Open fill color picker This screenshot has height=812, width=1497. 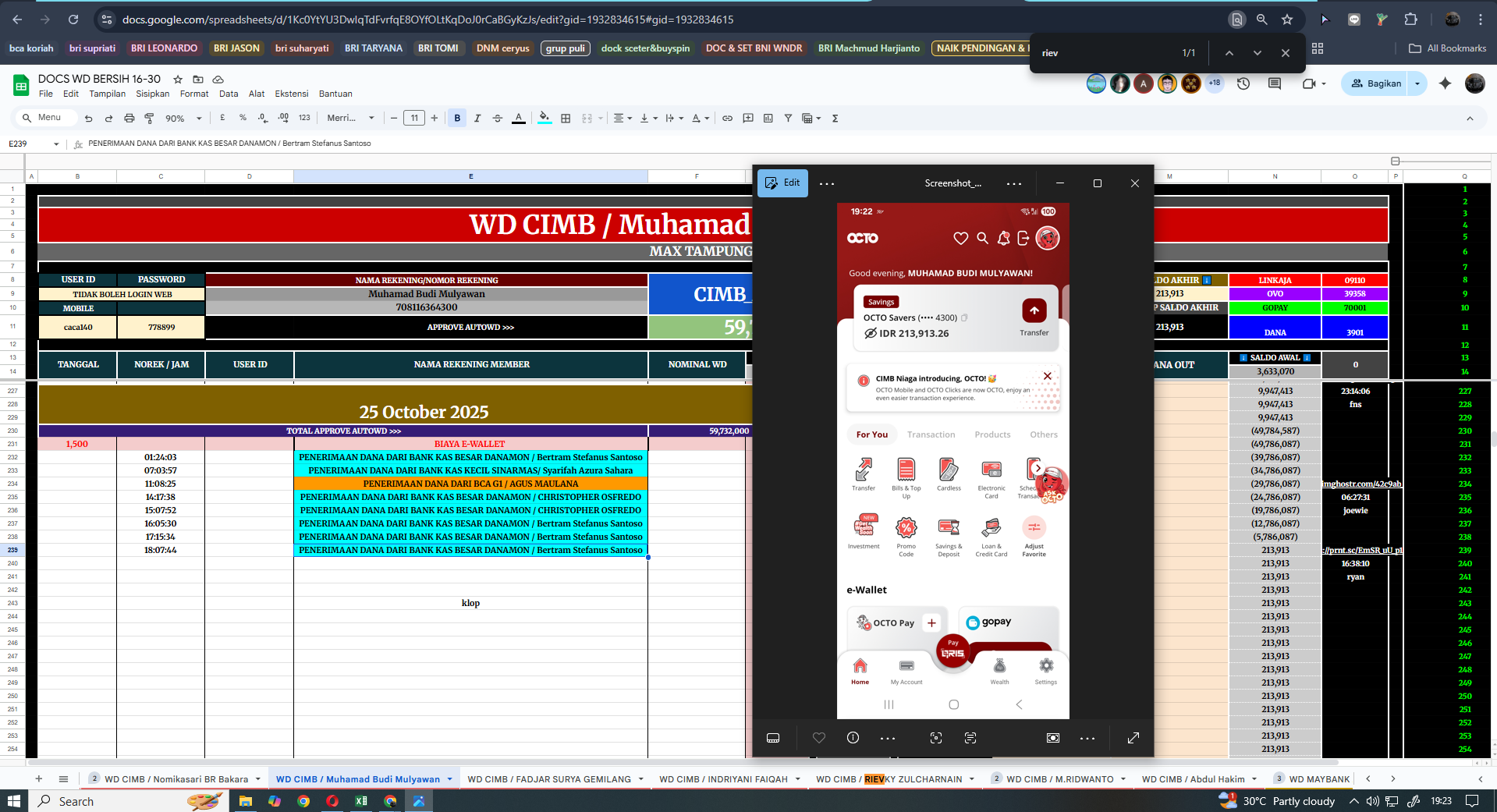pyautogui.click(x=545, y=118)
